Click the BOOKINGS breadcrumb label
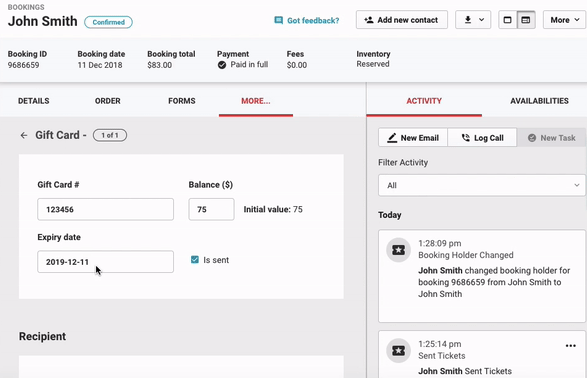 [26, 7]
